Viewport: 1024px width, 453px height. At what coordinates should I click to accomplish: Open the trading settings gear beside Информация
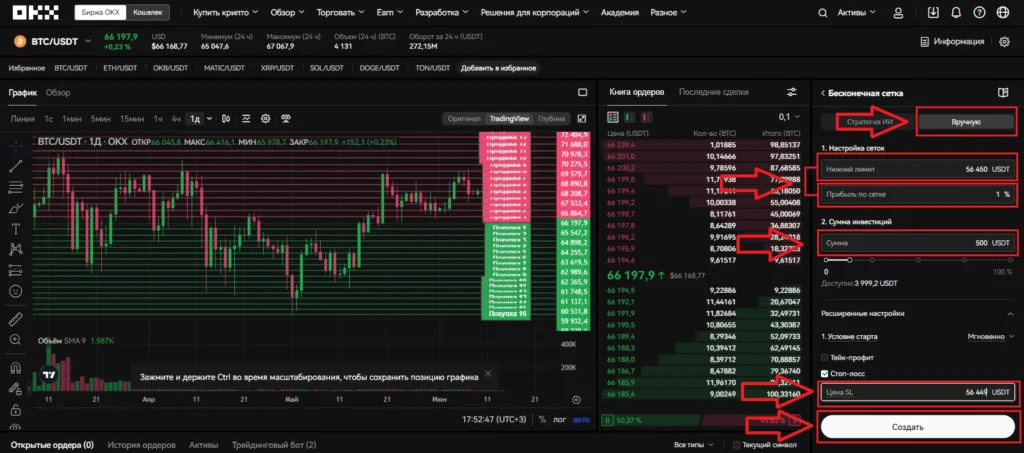(x=1004, y=42)
